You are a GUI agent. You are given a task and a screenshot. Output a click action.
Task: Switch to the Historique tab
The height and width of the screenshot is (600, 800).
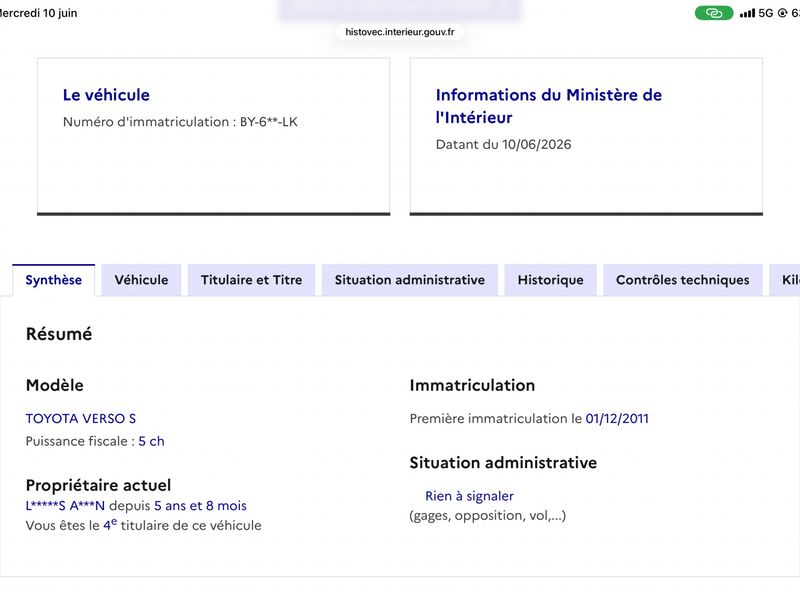pos(551,280)
